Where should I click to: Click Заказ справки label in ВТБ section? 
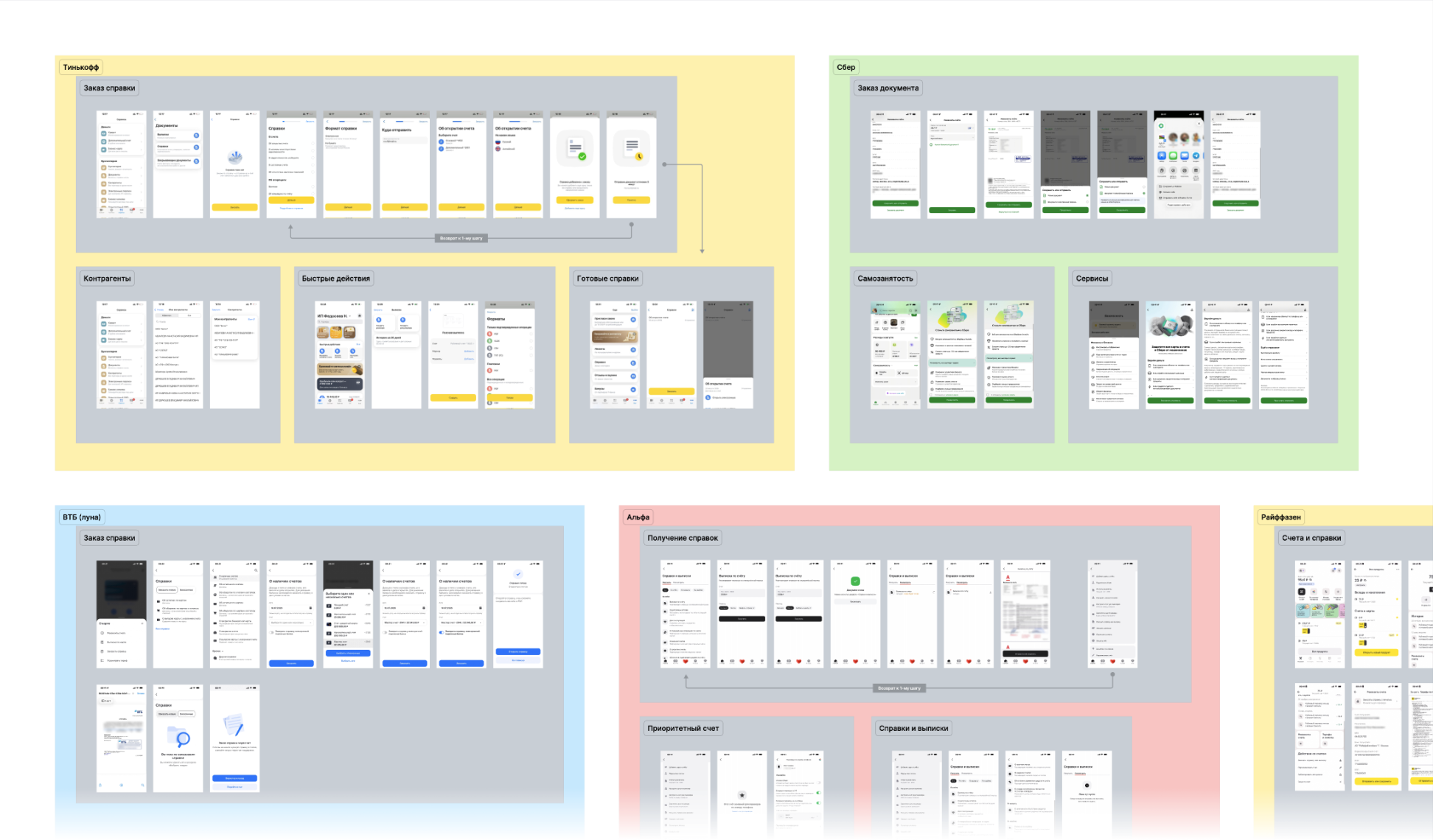(x=109, y=538)
